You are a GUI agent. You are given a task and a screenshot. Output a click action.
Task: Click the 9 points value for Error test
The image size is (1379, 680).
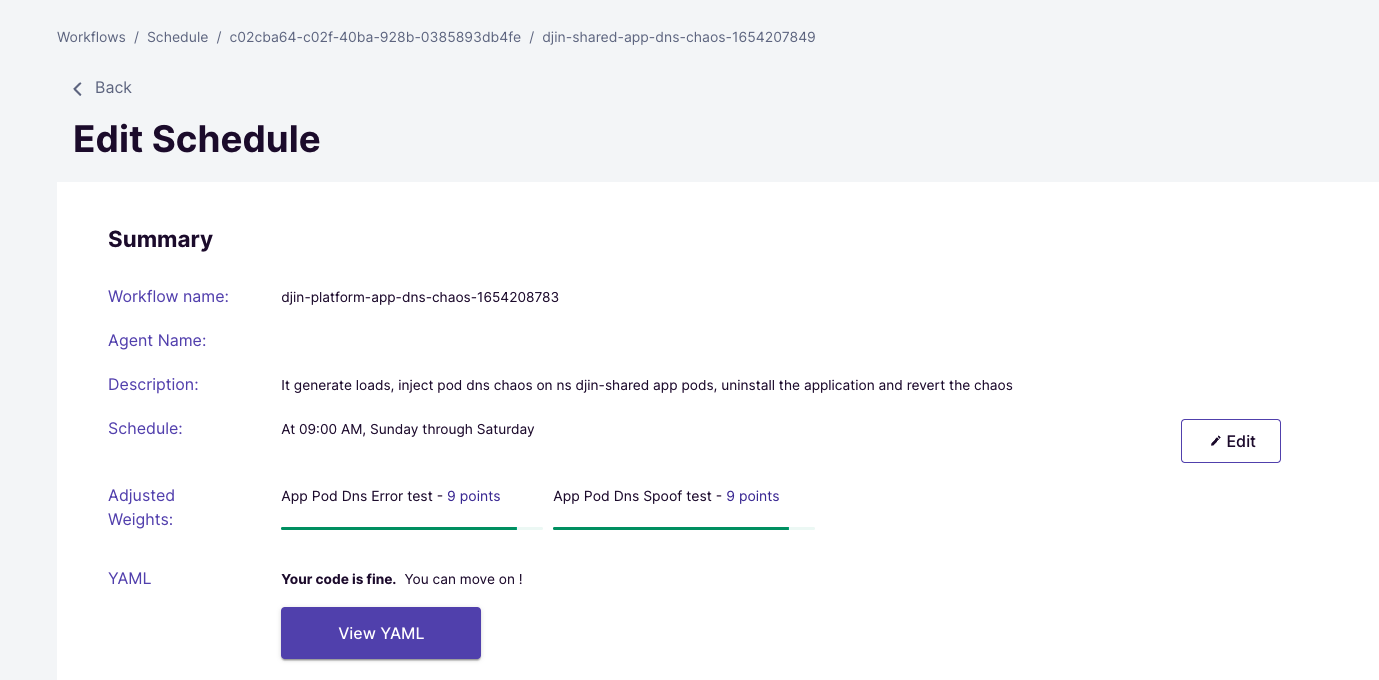coord(474,496)
